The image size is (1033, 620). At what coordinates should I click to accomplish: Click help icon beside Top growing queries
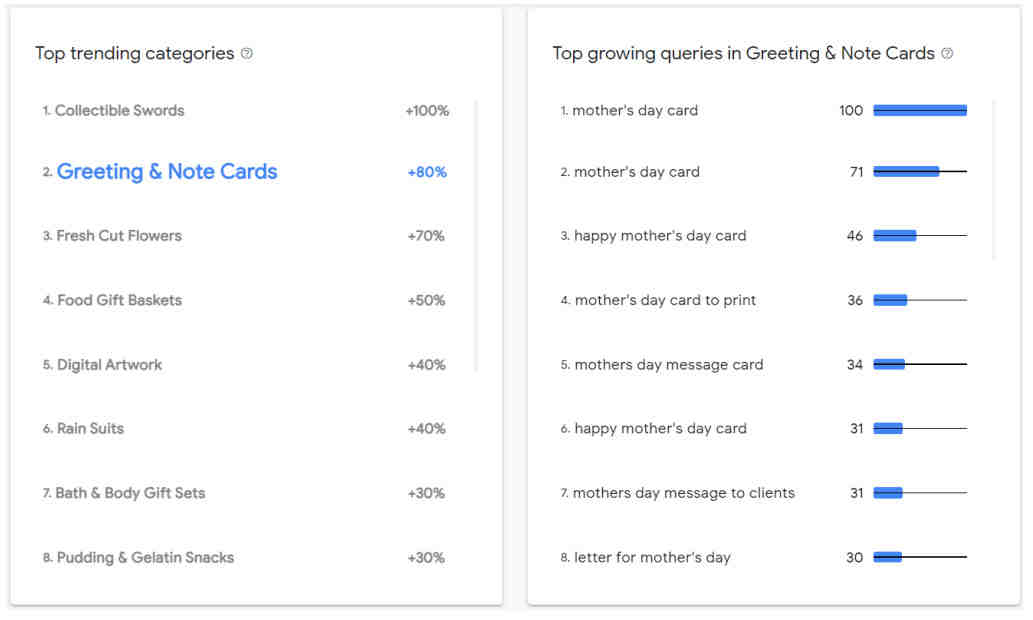pos(947,53)
